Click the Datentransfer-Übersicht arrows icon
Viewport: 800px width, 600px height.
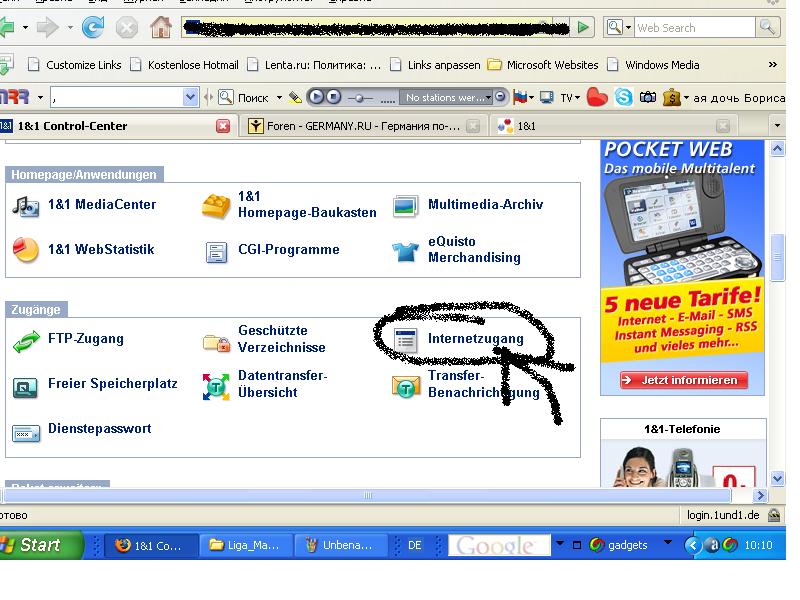click(216, 386)
